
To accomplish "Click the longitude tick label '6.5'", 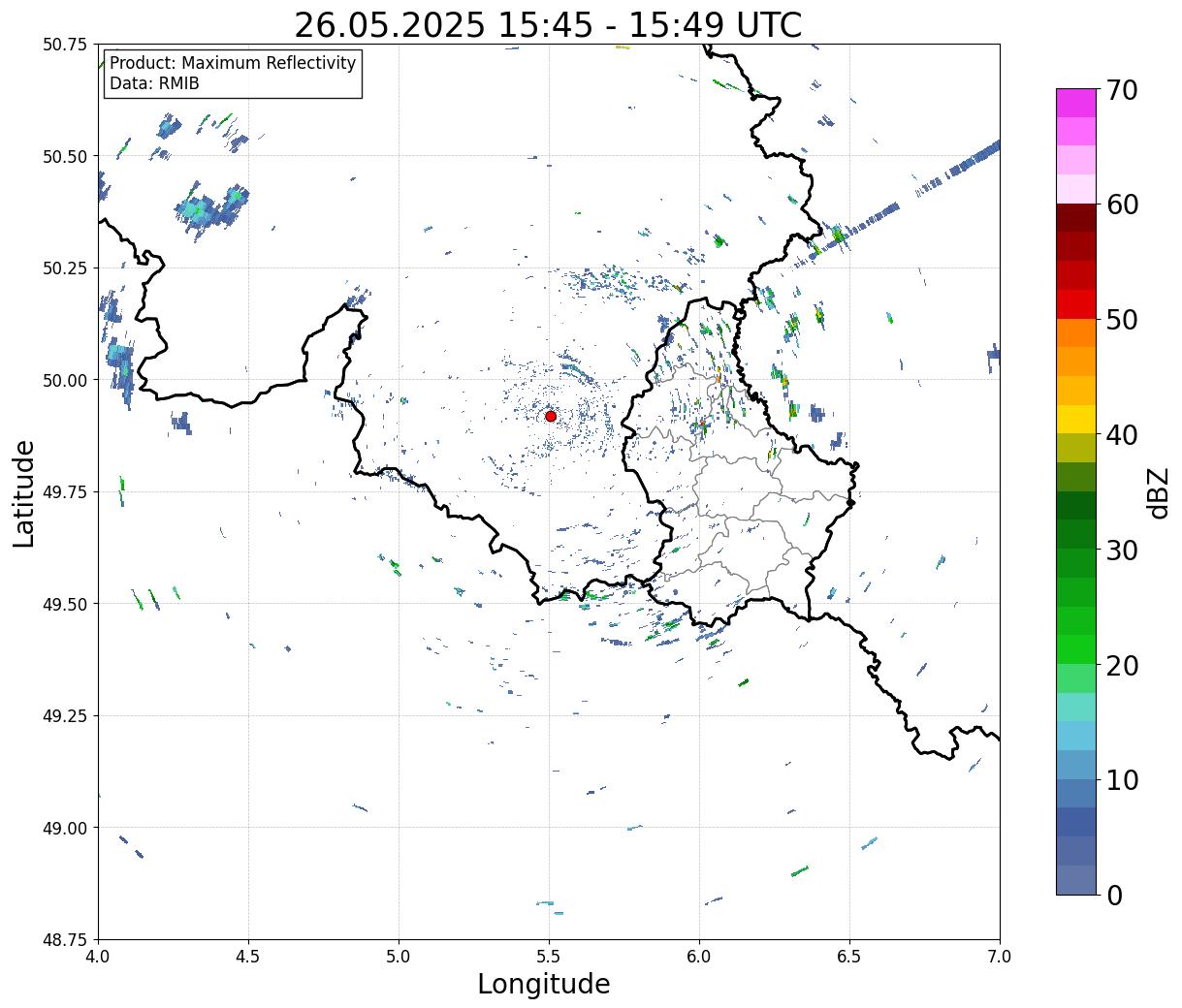I will tap(849, 957).
